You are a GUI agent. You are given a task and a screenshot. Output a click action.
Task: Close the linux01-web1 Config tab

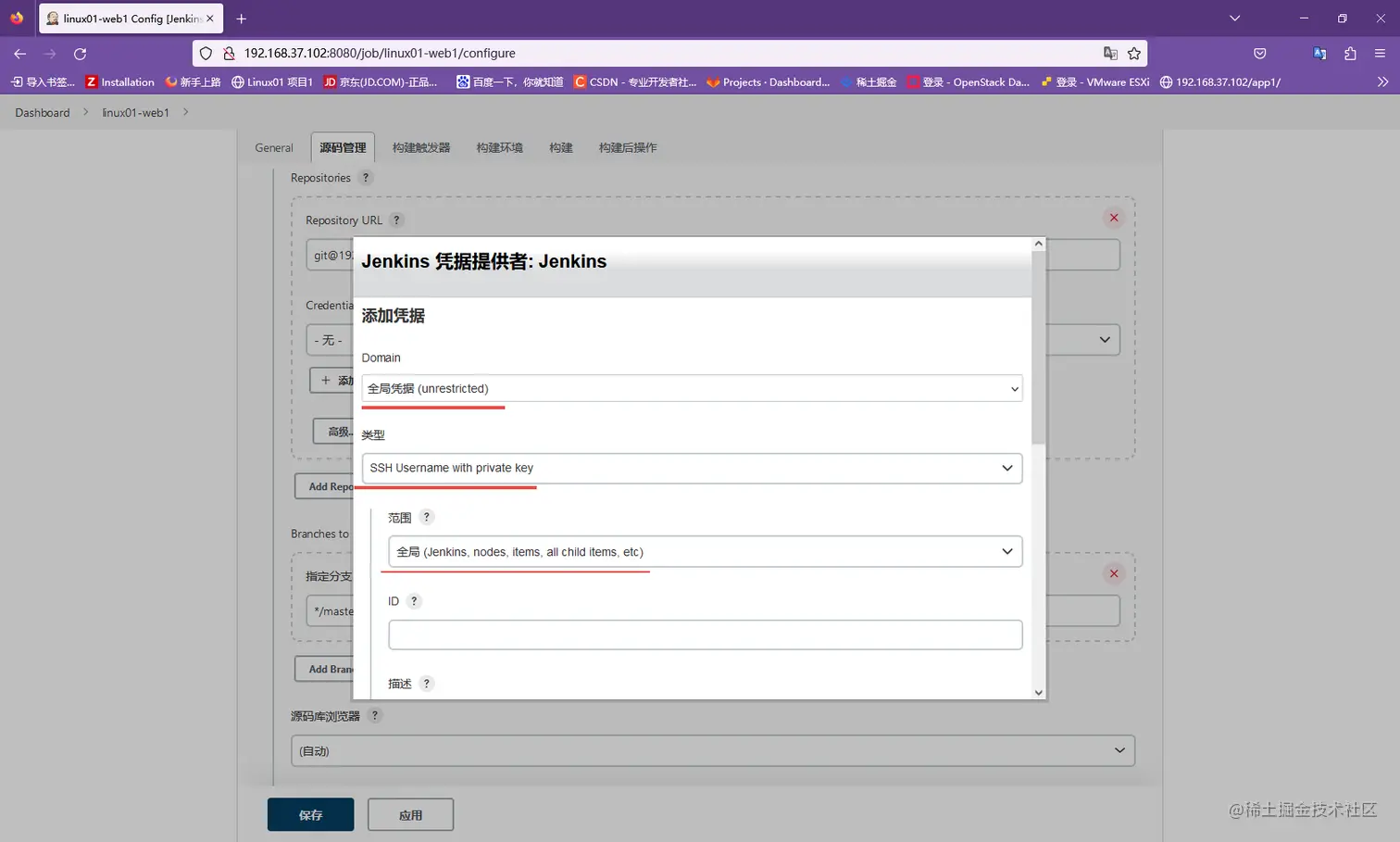point(210,19)
